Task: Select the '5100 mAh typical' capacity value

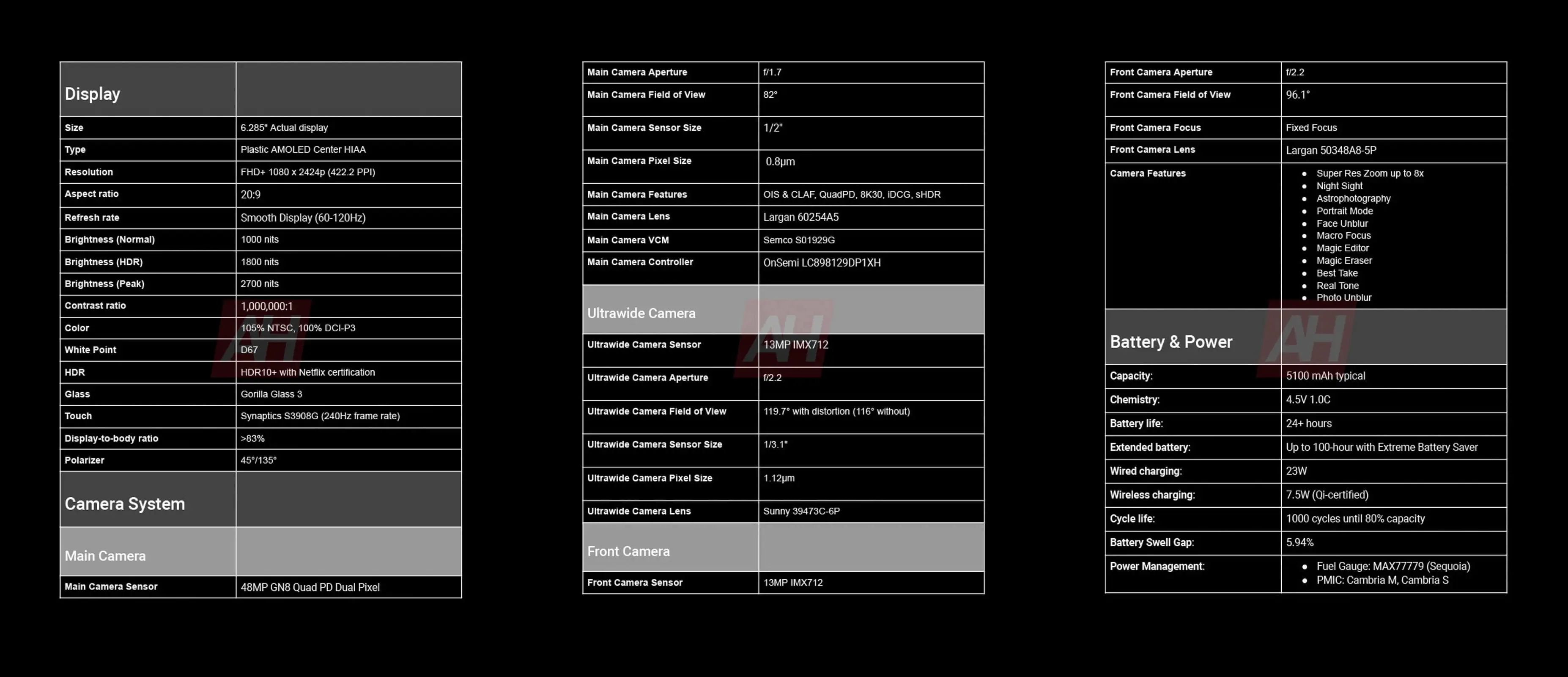Action: coord(1326,376)
